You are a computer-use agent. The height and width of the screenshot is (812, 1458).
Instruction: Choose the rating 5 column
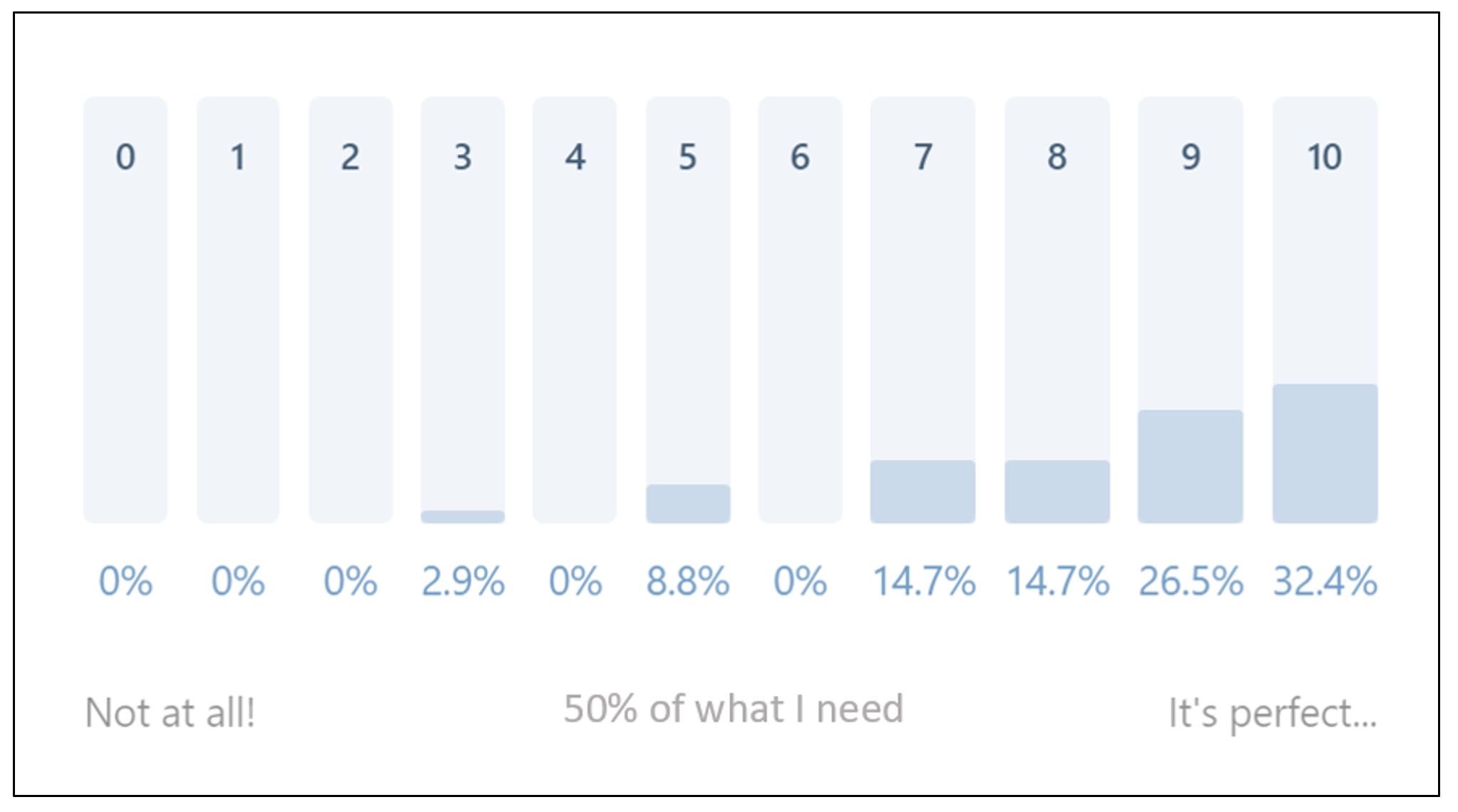tap(688, 310)
